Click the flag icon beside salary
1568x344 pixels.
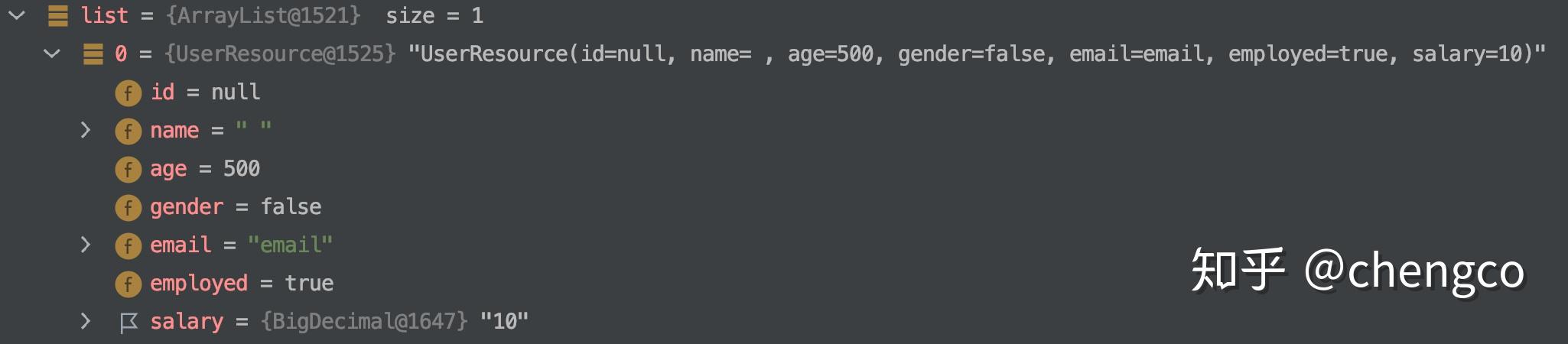[128, 323]
